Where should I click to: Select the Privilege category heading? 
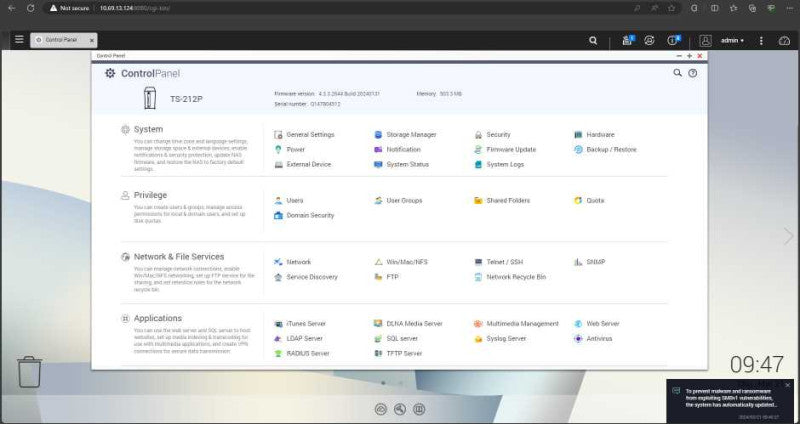click(x=151, y=195)
